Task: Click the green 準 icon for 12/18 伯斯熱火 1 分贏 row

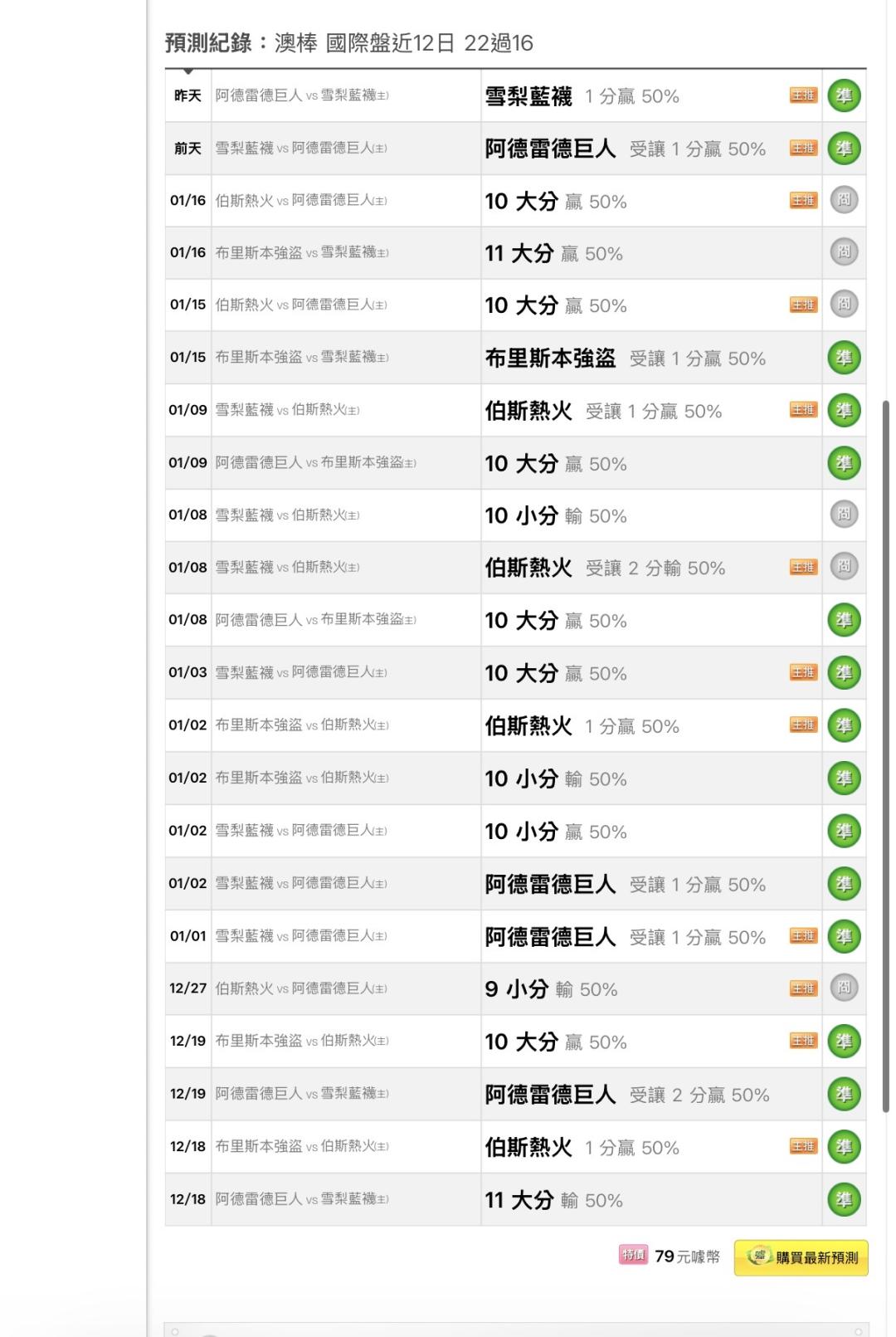Action: tap(844, 1147)
